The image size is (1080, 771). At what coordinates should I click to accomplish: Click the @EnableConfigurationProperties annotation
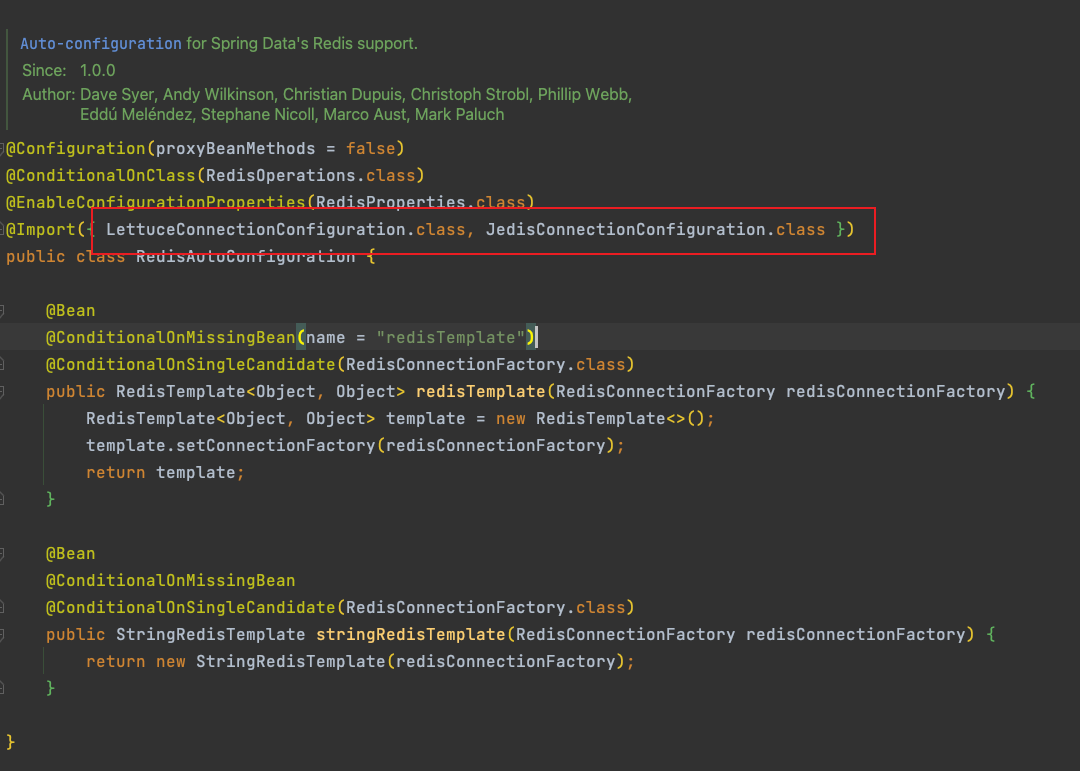[x=156, y=202]
